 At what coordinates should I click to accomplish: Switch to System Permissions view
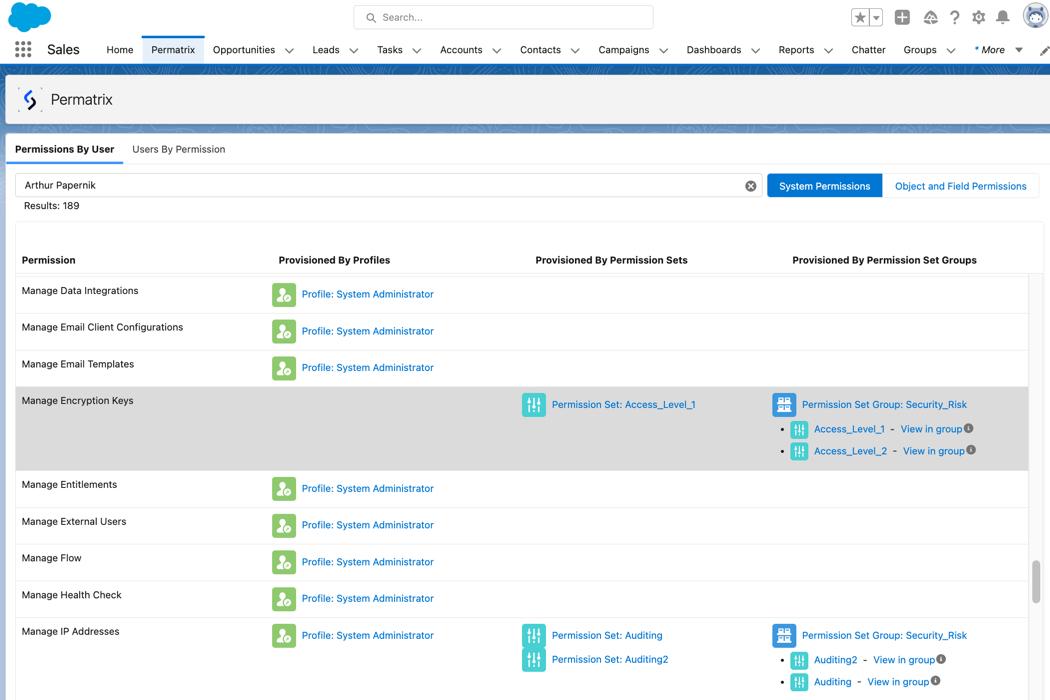click(824, 185)
